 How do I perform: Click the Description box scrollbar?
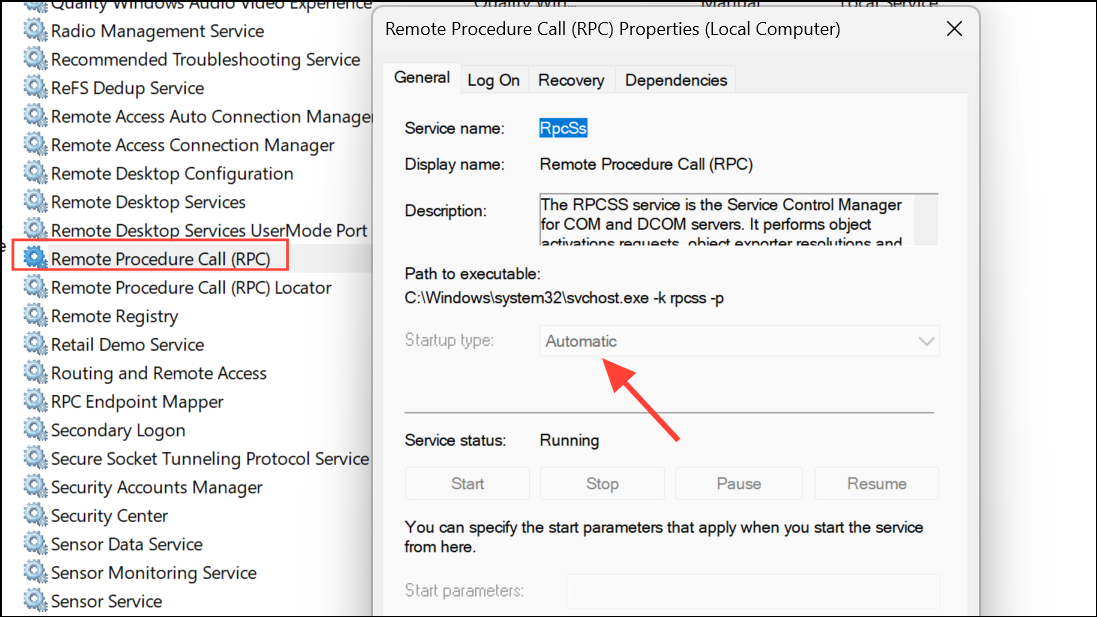926,220
